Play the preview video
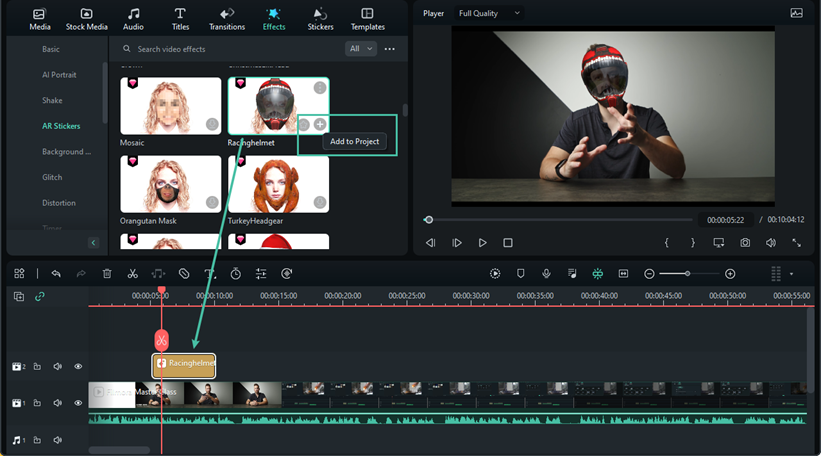 click(x=482, y=243)
